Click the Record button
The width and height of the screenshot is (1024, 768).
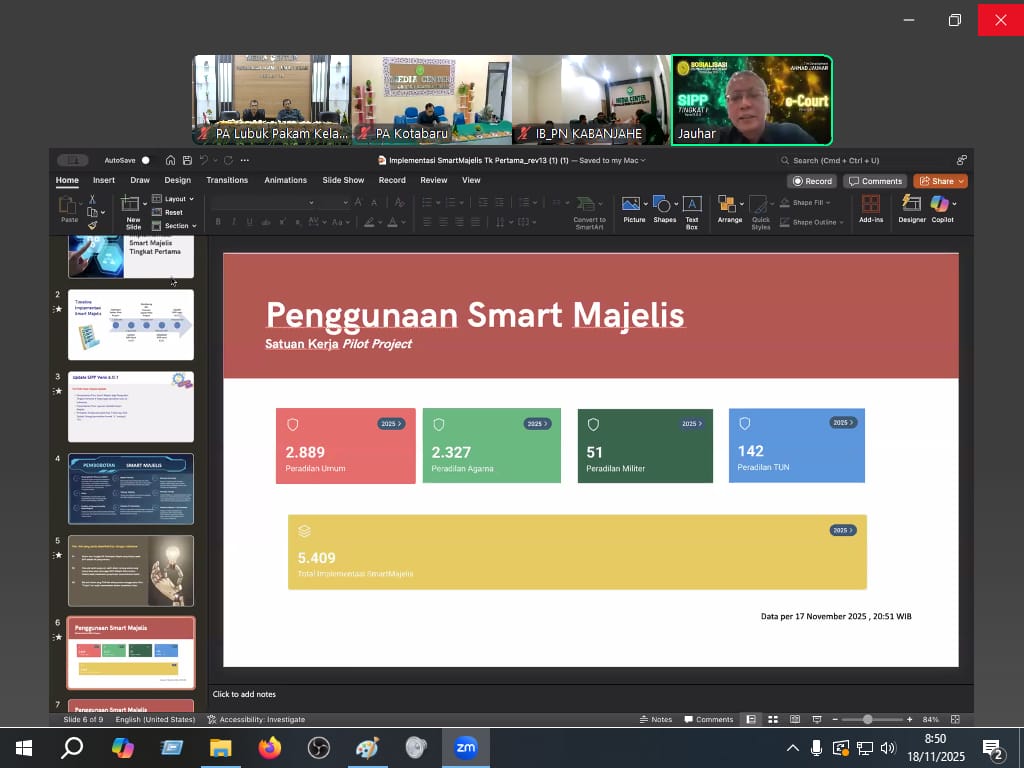point(812,181)
